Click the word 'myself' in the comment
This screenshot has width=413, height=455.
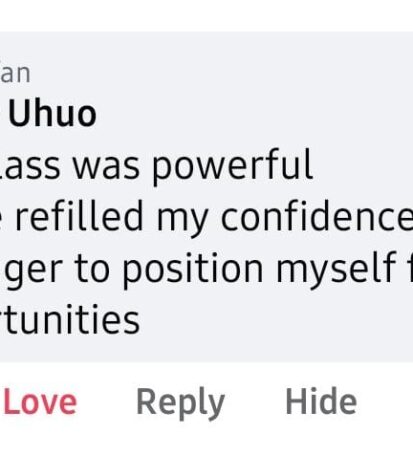click(337, 270)
